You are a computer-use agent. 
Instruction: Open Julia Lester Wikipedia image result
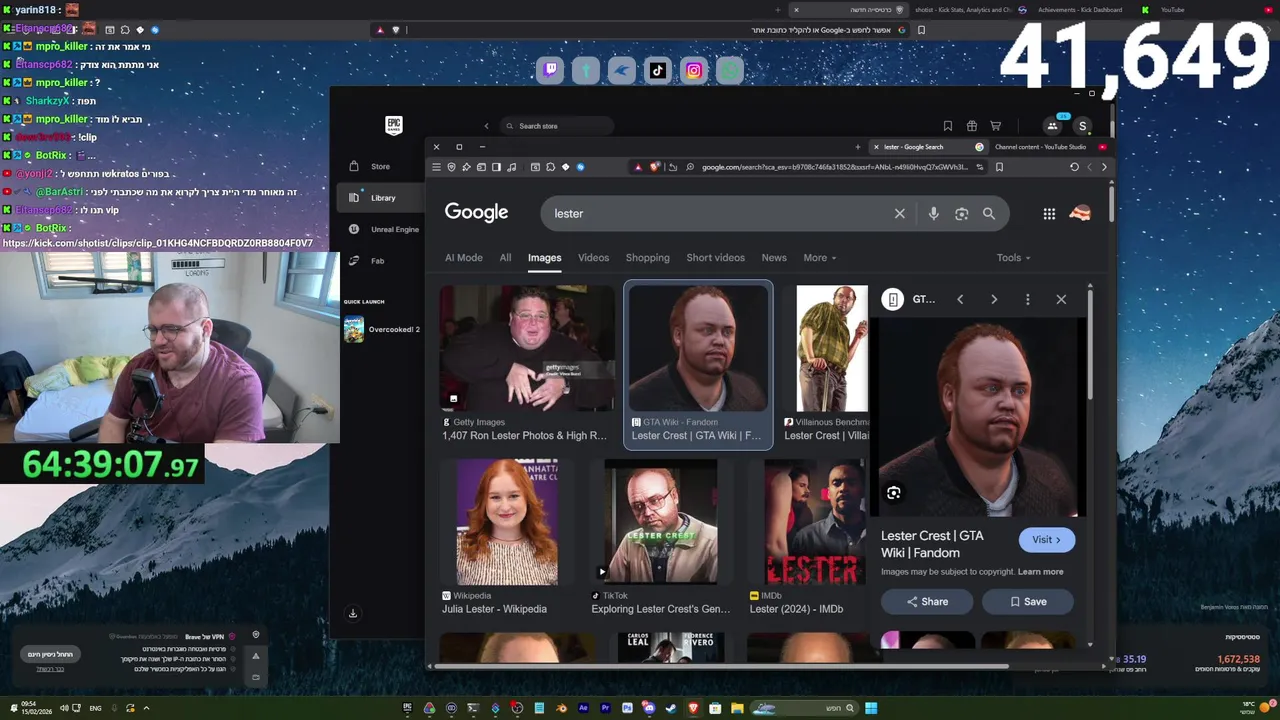(x=507, y=522)
